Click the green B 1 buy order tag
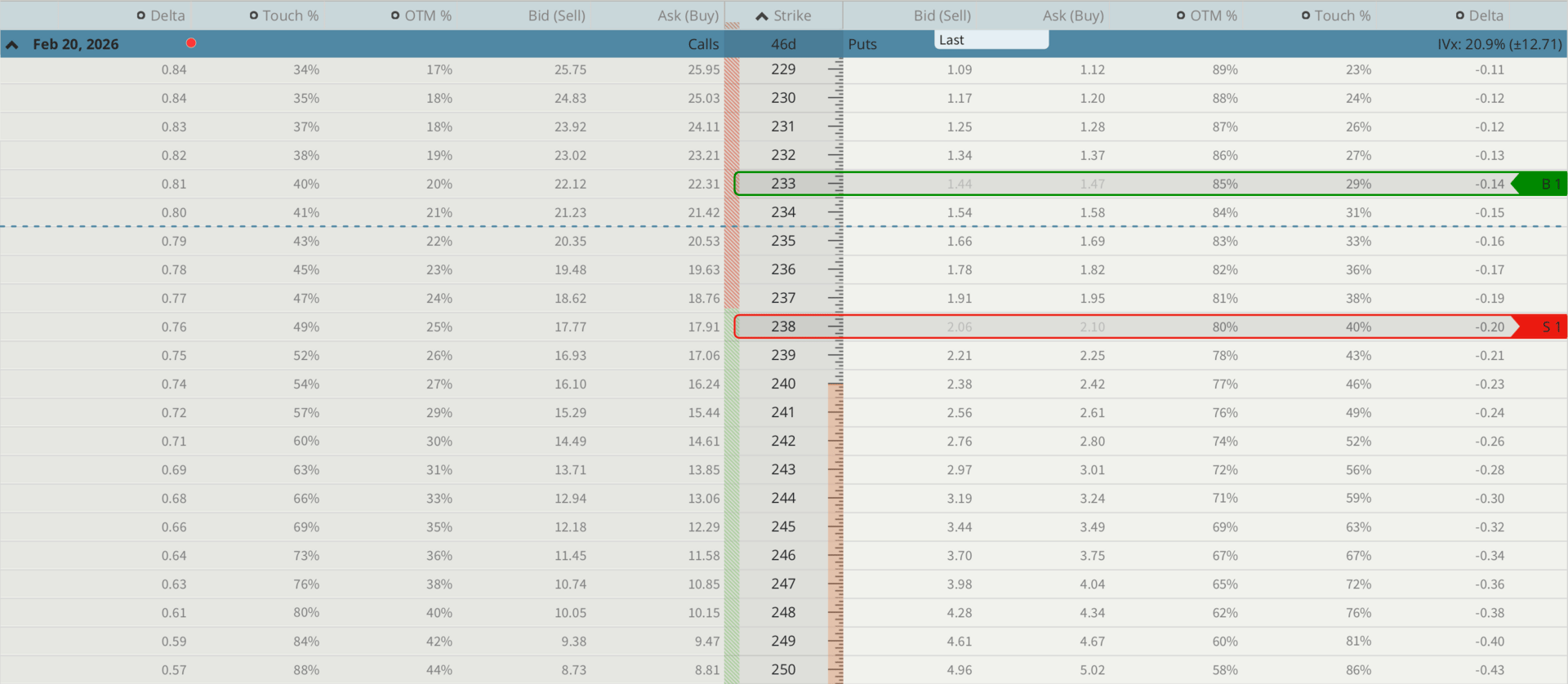Screen dimensions: 1568x684 (1541, 184)
